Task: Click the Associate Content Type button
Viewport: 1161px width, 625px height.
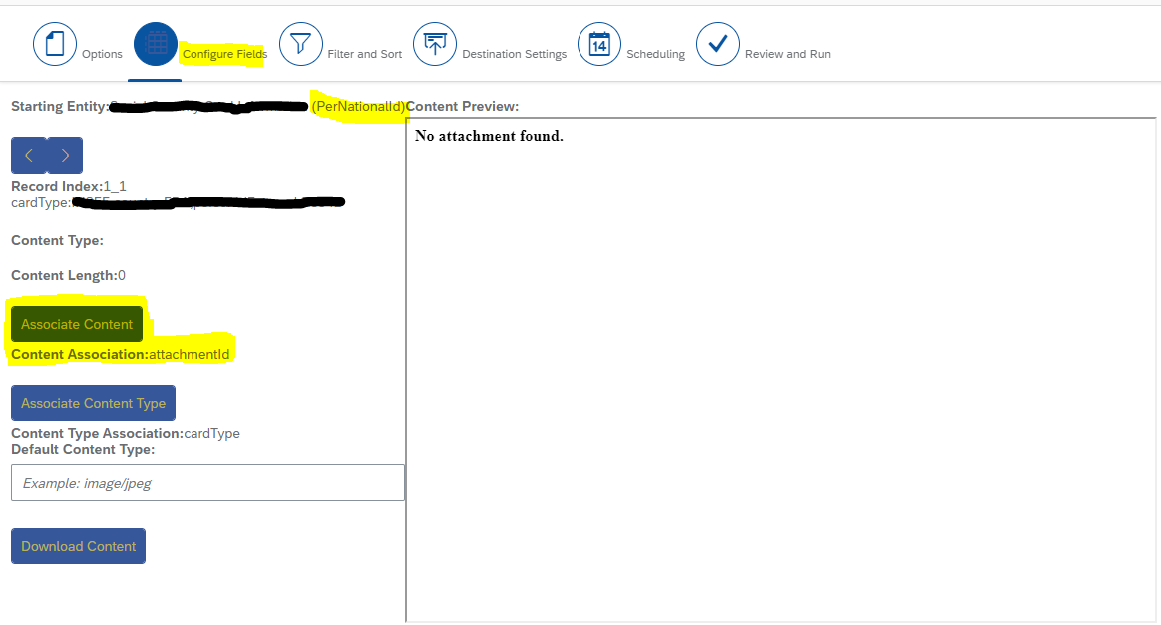Action: point(93,404)
